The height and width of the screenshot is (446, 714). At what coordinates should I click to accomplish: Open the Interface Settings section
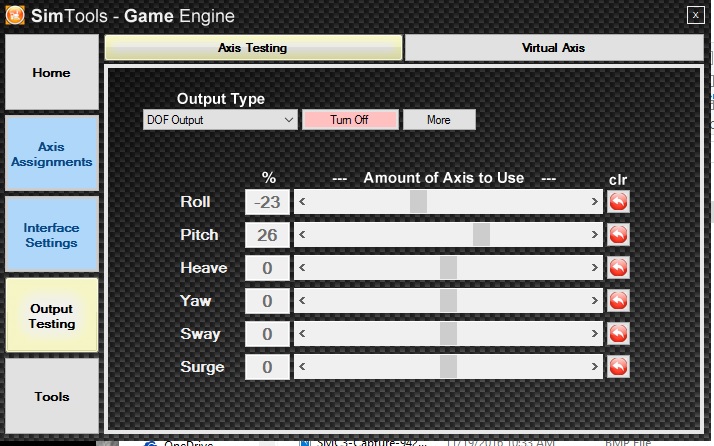pyautogui.click(x=51, y=235)
